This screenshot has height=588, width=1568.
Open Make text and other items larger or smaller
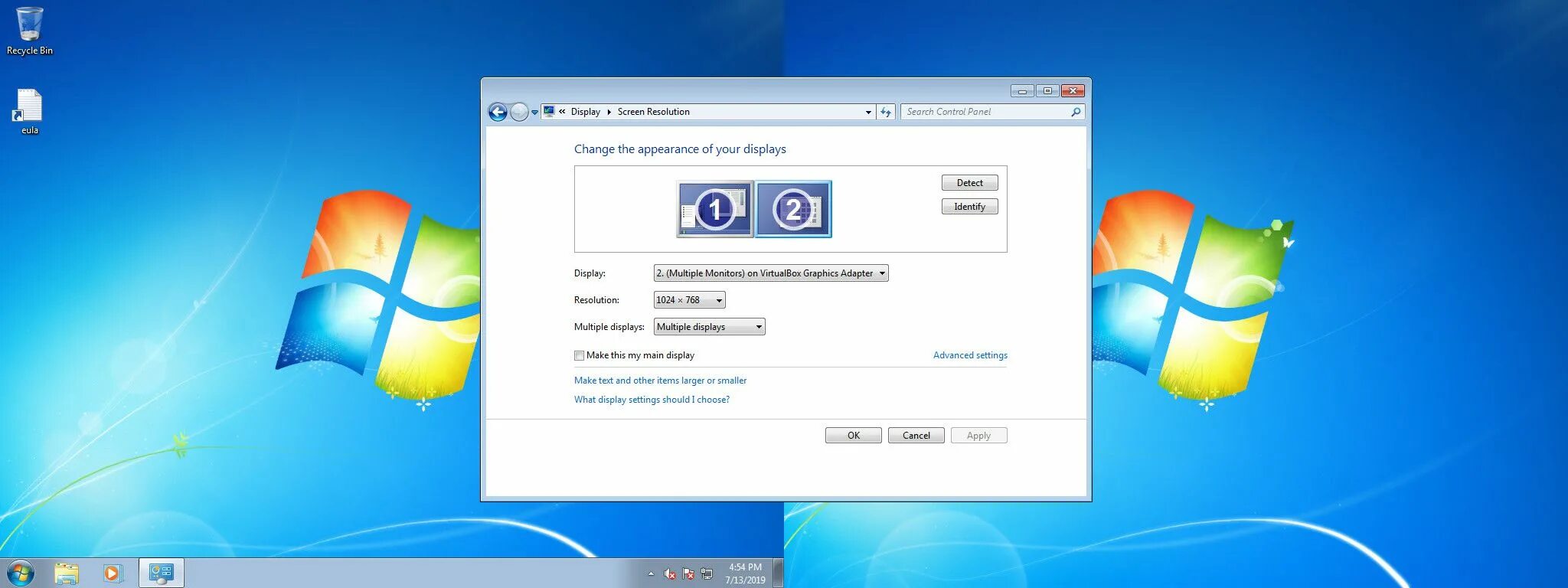[x=660, y=381]
